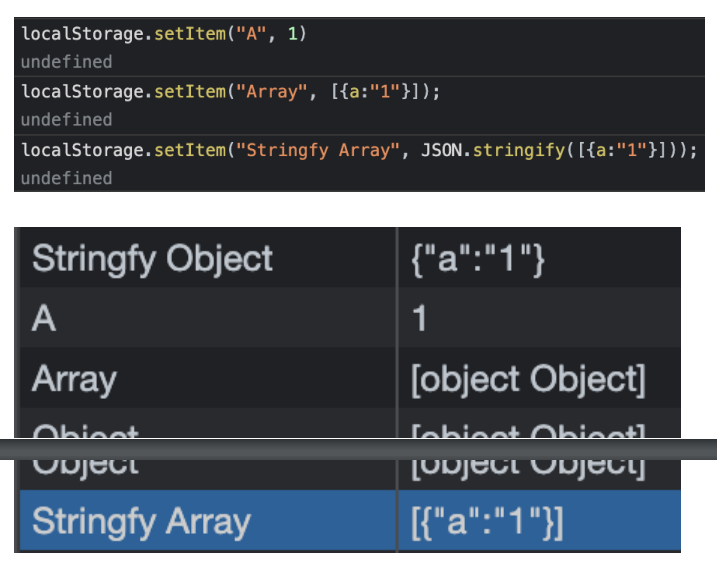Select the {"a":"1"} value cell
The width and height of the screenshot is (717, 572).
[x=540, y=258]
